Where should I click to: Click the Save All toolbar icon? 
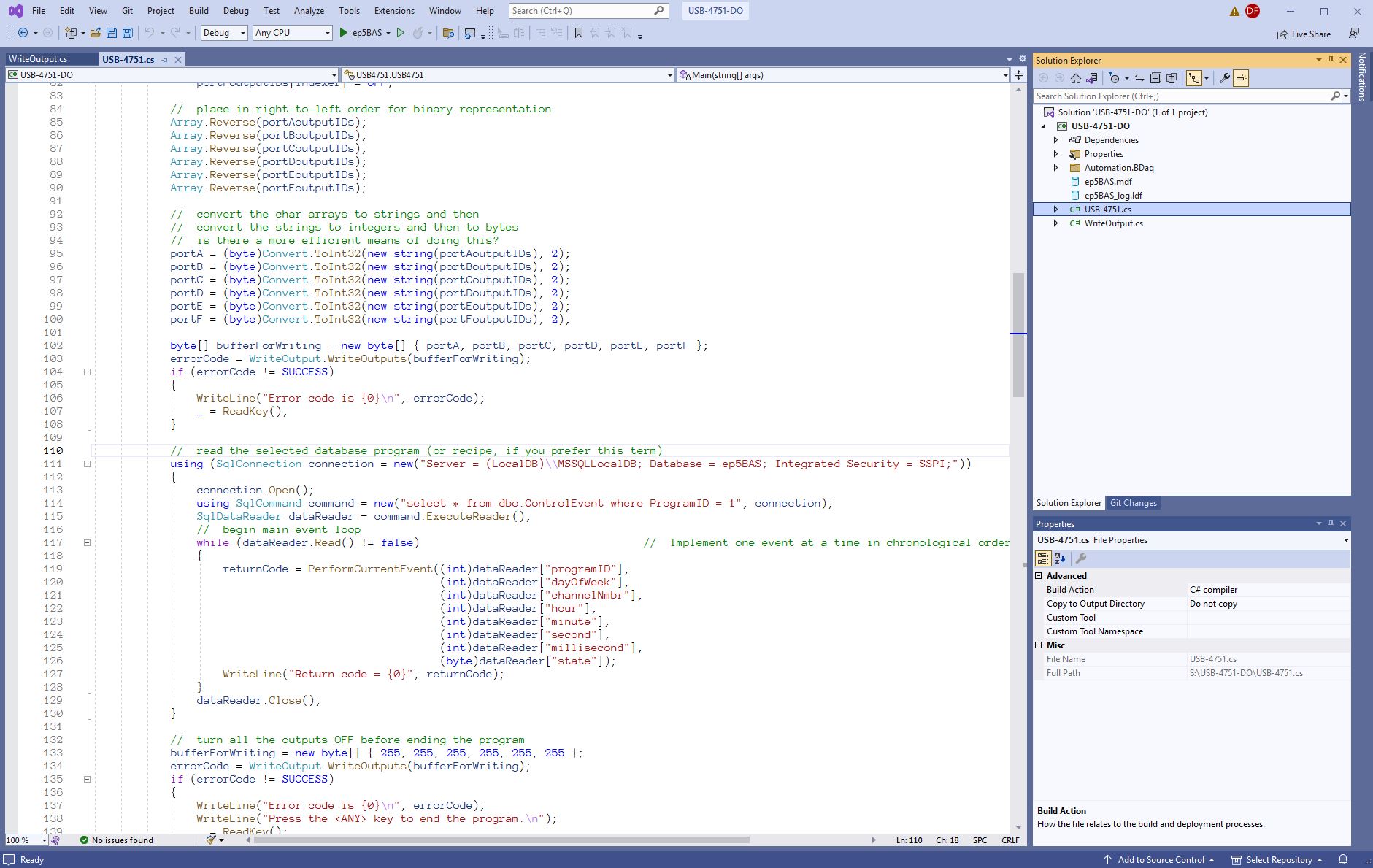tap(128, 33)
